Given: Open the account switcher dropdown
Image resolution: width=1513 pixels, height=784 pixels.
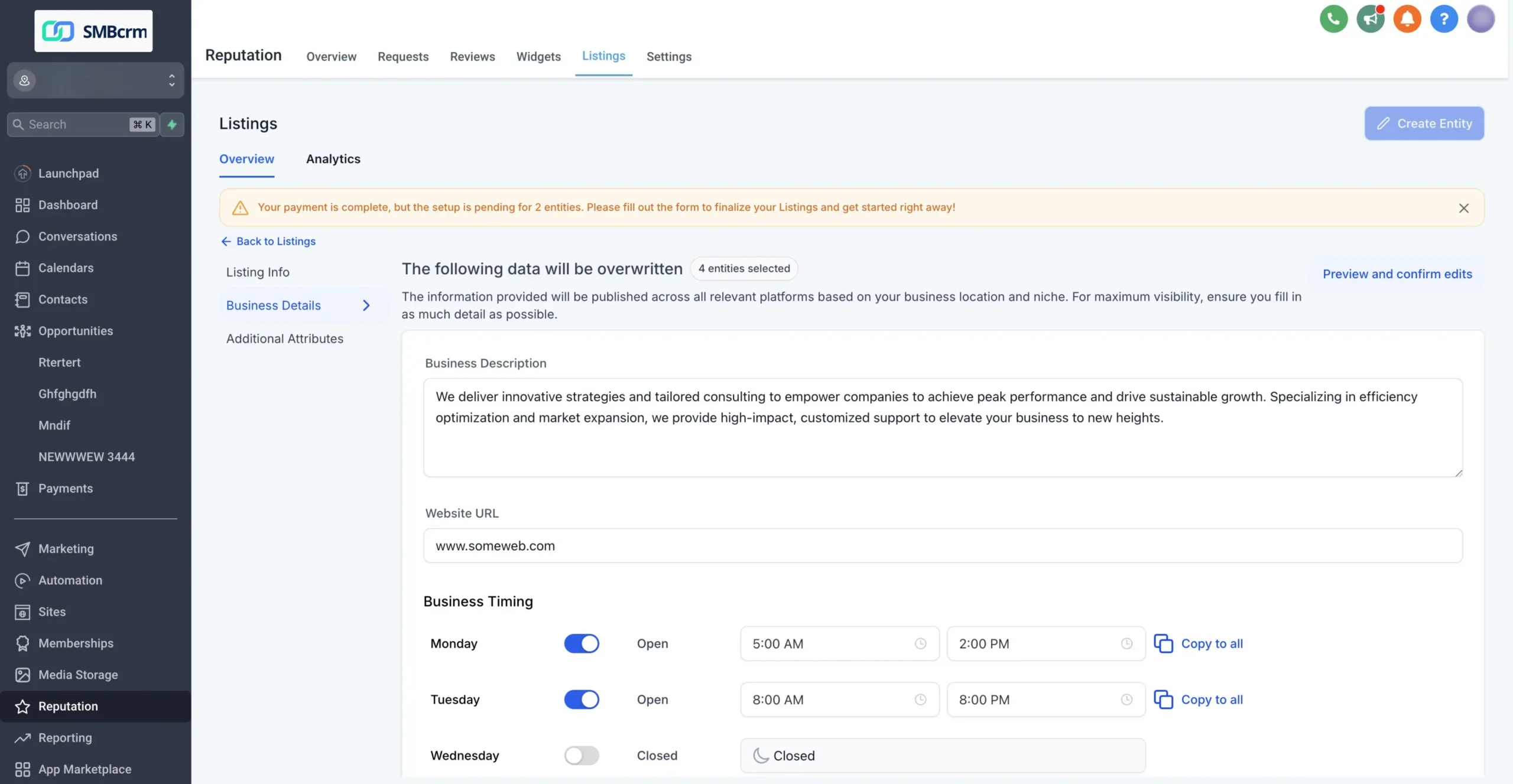Looking at the screenshot, I should pyautogui.click(x=95, y=80).
